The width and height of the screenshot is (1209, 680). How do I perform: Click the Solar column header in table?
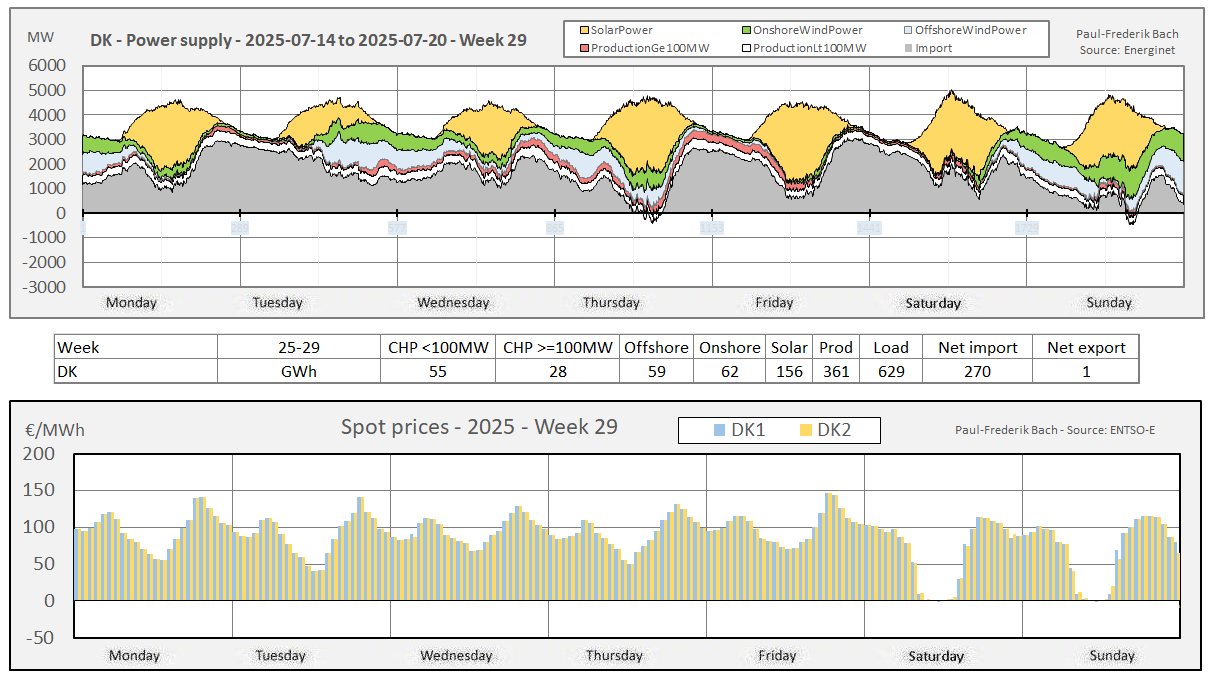pyautogui.click(x=789, y=347)
